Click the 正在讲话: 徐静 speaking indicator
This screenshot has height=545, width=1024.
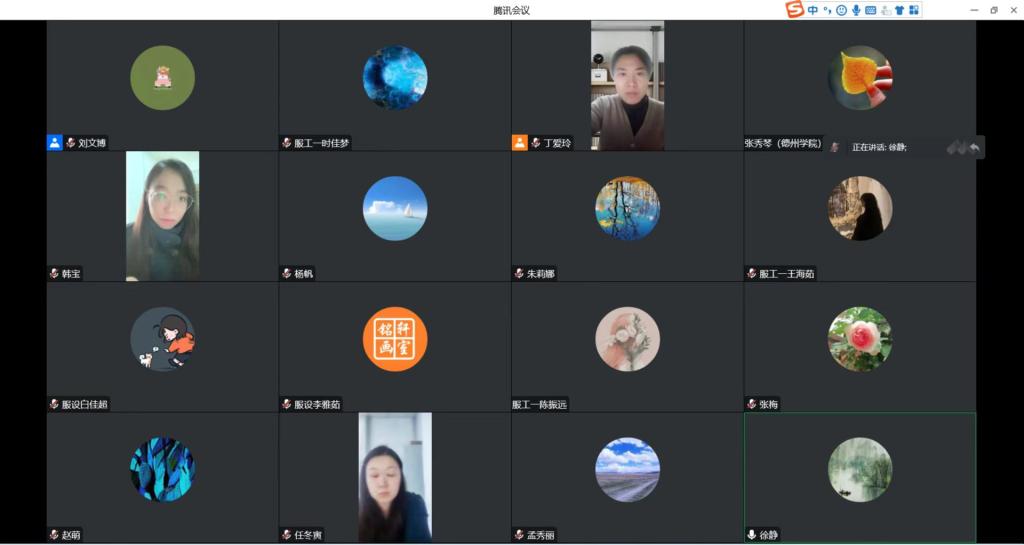[x=879, y=147]
